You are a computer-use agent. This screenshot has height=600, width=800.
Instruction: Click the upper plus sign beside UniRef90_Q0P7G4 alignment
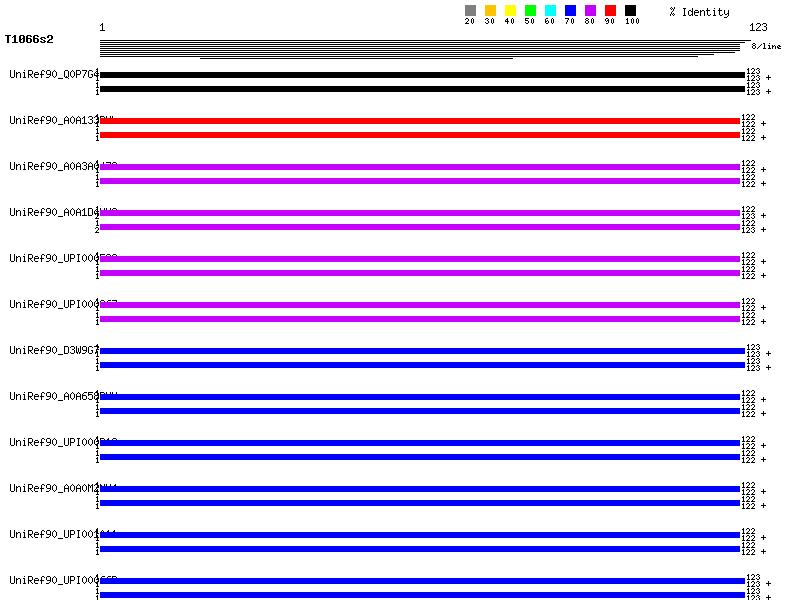768,77
